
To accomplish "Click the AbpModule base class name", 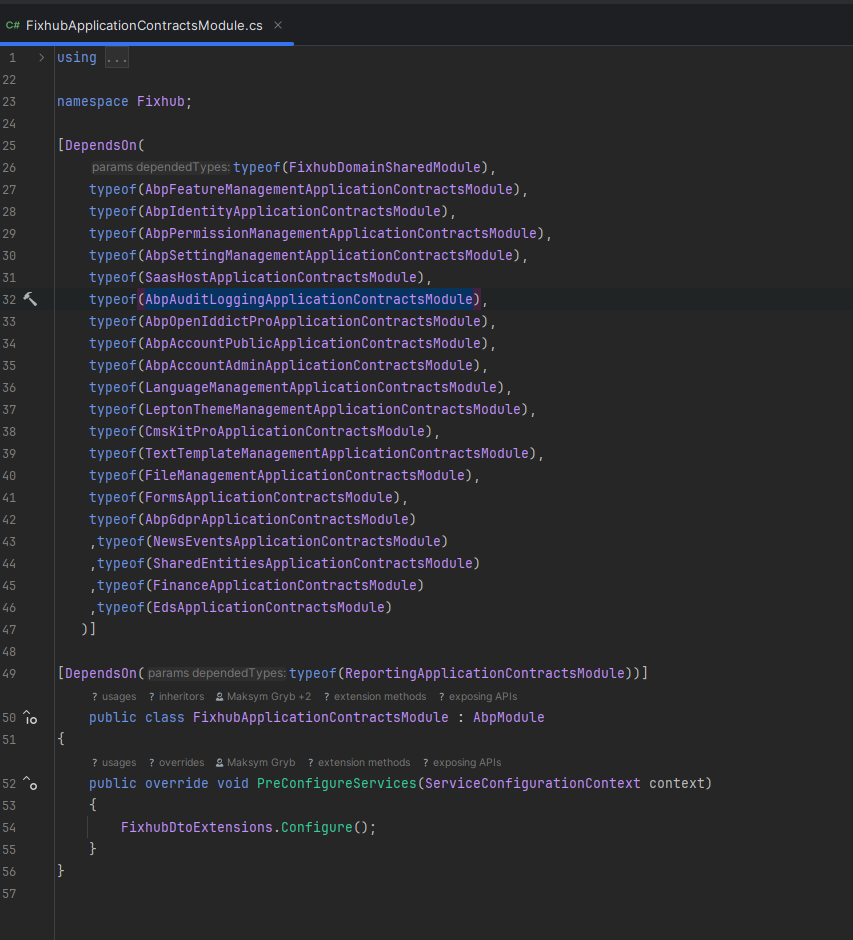I will [508, 717].
